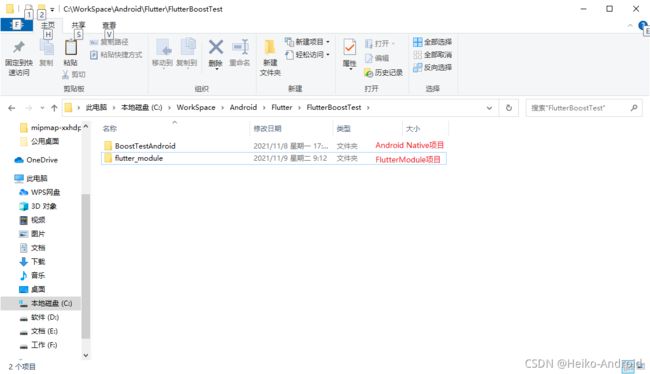This screenshot has height=374, width=650.
Task: Click Flutter in the breadcrumb path
Action: pos(282,107)
